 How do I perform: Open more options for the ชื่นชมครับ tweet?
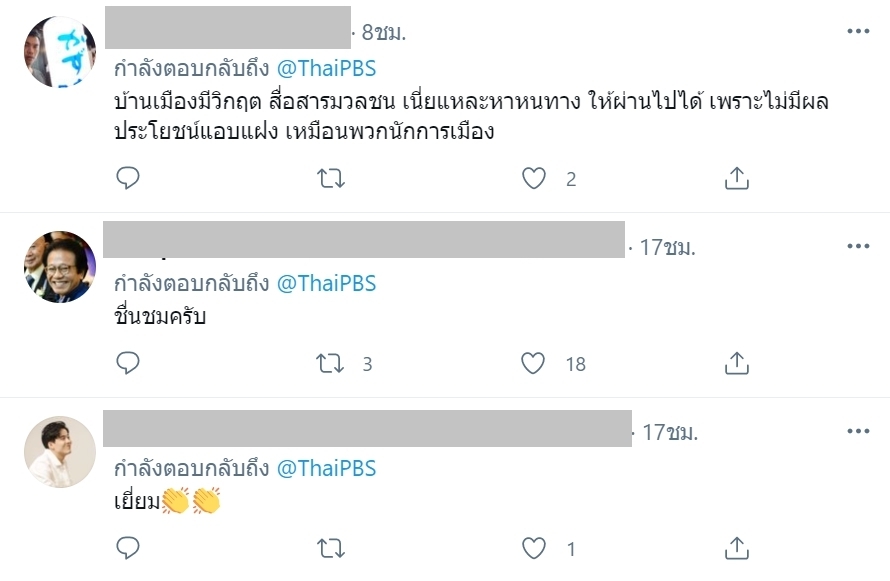point(858,246)
